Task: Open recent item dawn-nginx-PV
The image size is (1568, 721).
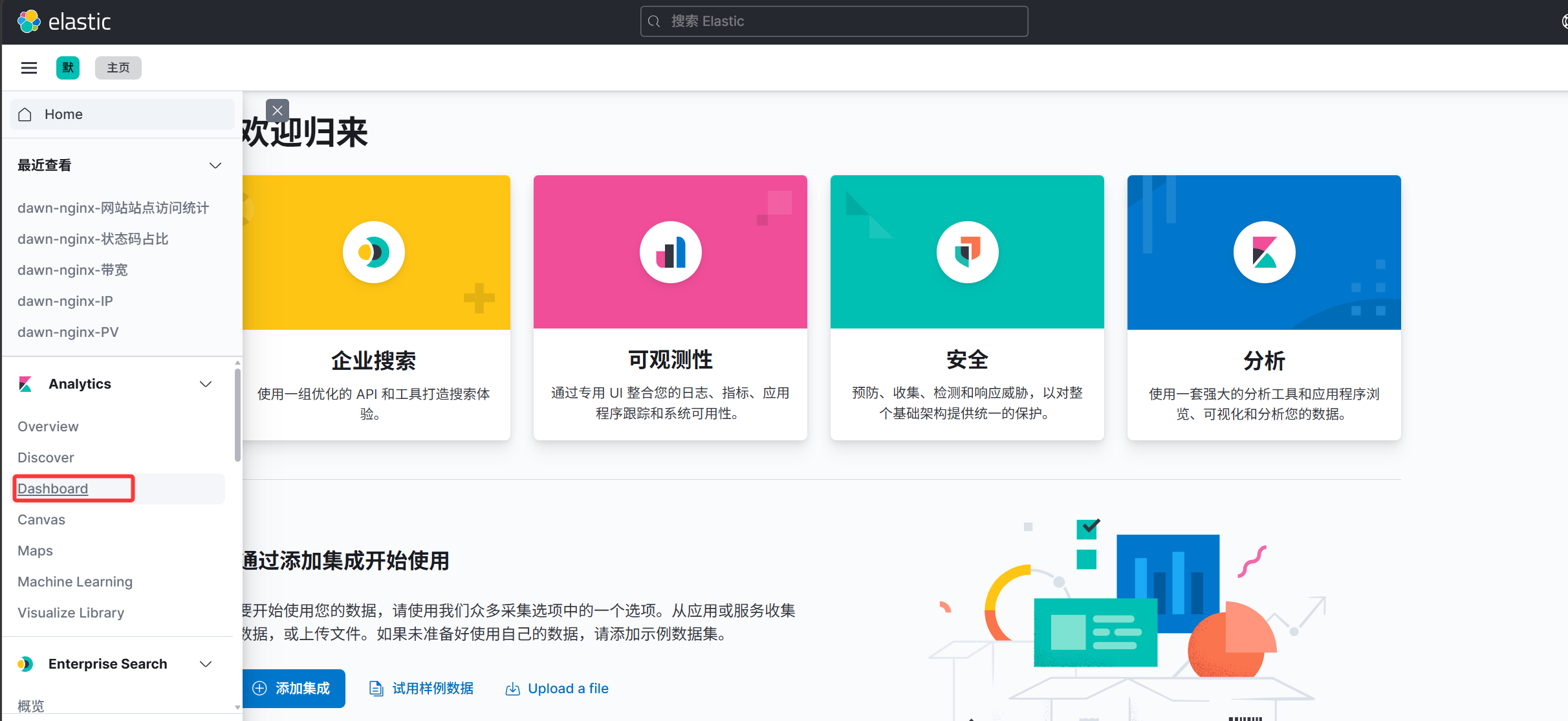Action: tap(68, 332)
